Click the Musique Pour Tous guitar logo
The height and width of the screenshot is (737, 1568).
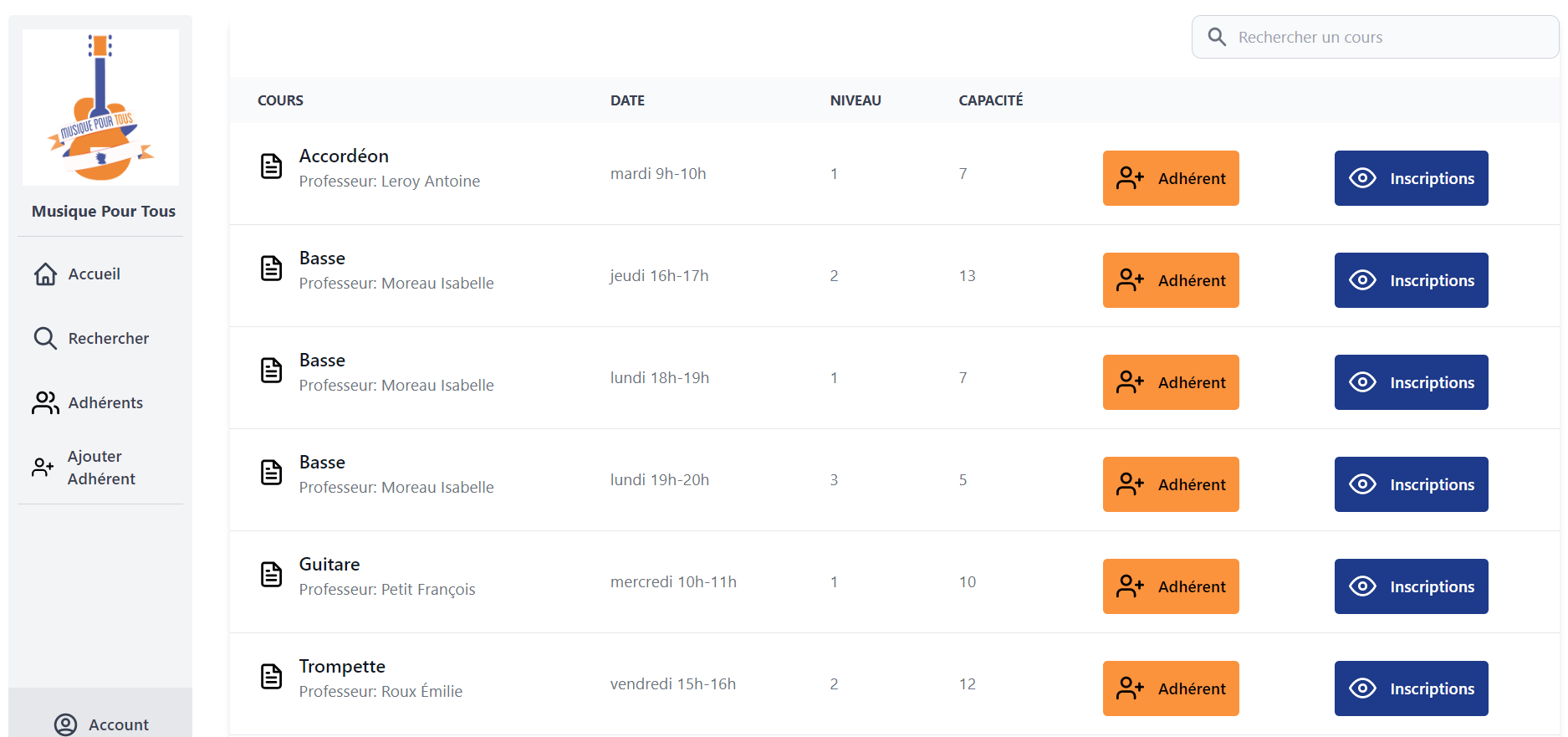point(100,107)
